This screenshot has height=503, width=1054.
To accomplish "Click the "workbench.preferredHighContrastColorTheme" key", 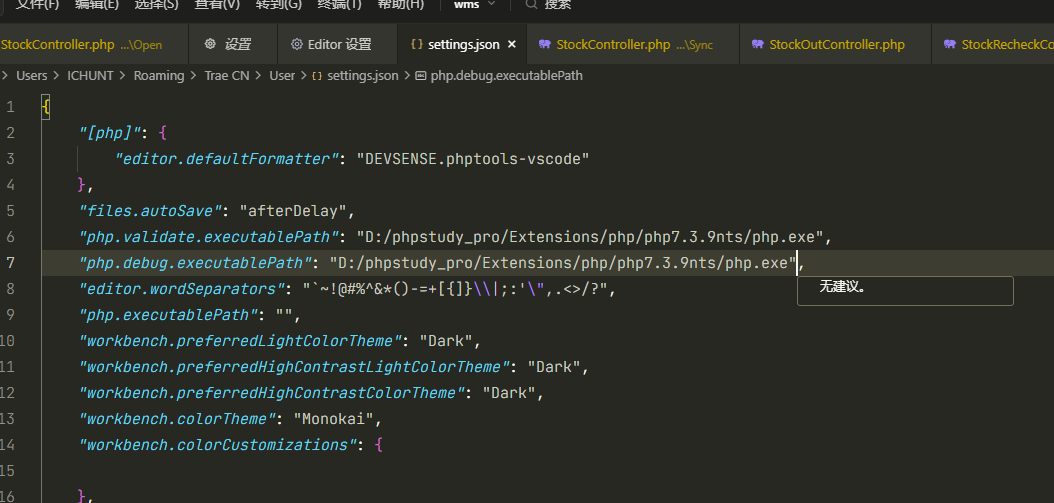I will 272,393.
